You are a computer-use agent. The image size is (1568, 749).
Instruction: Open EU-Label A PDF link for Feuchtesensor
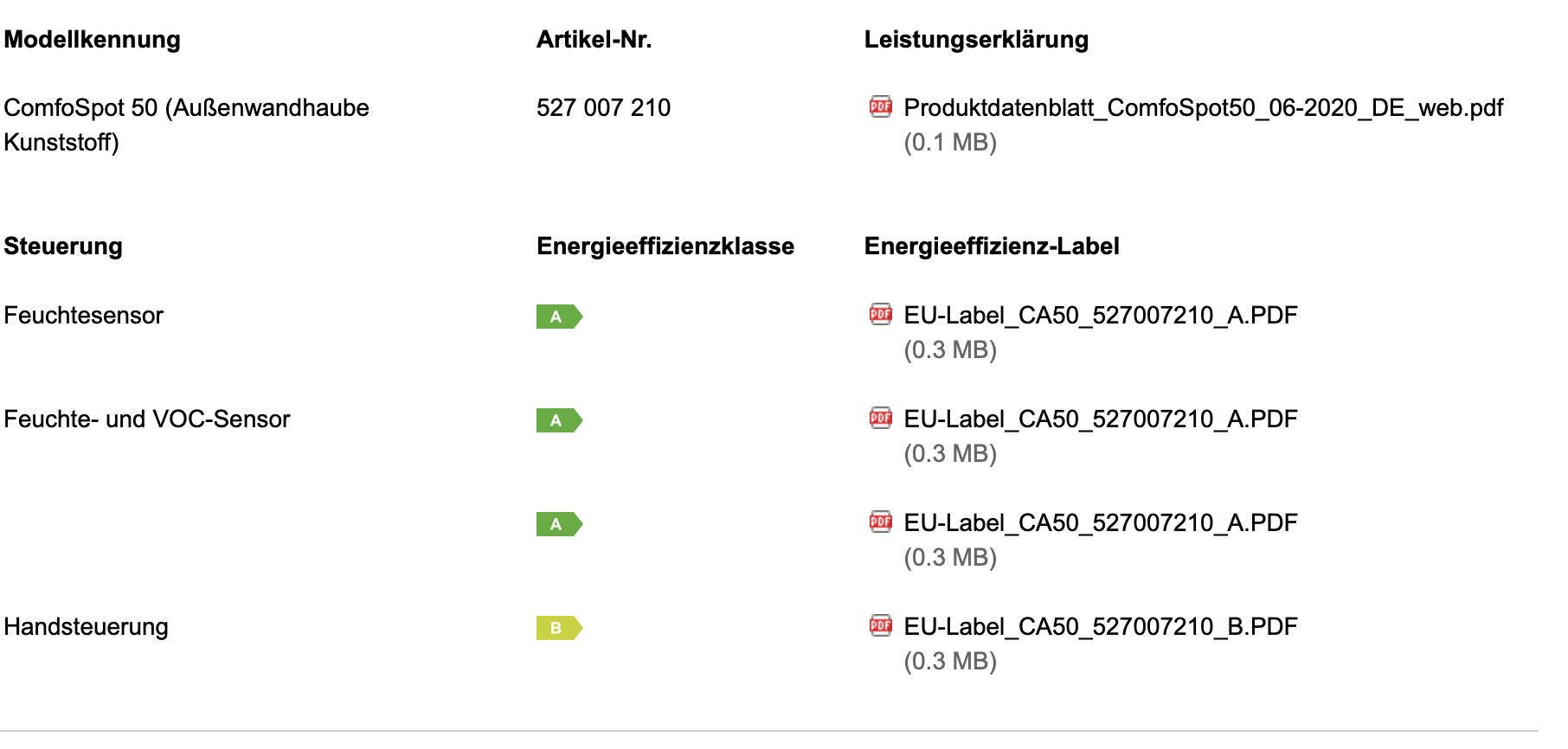[x=1101, y=316]
